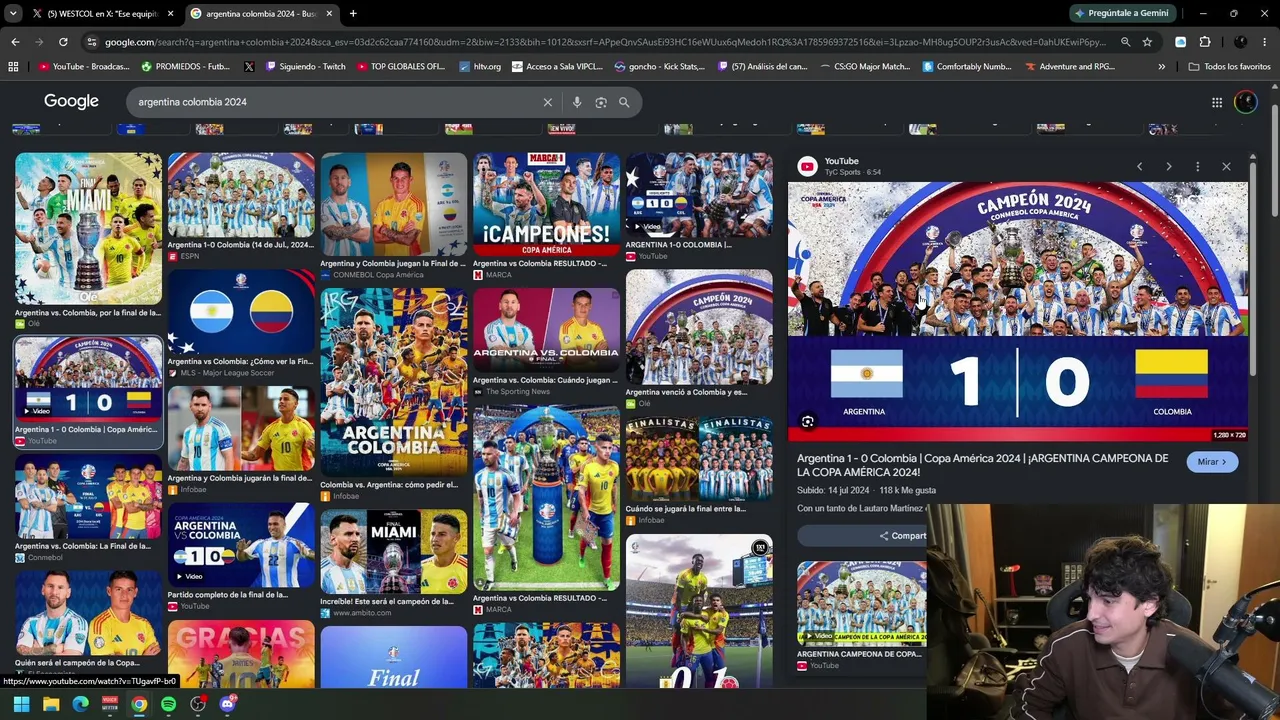This screenshot has height=720, width=1280.
Task: Open the preview title Argentina 1 - 0 Colombia link
Action: tap(982, 465)
